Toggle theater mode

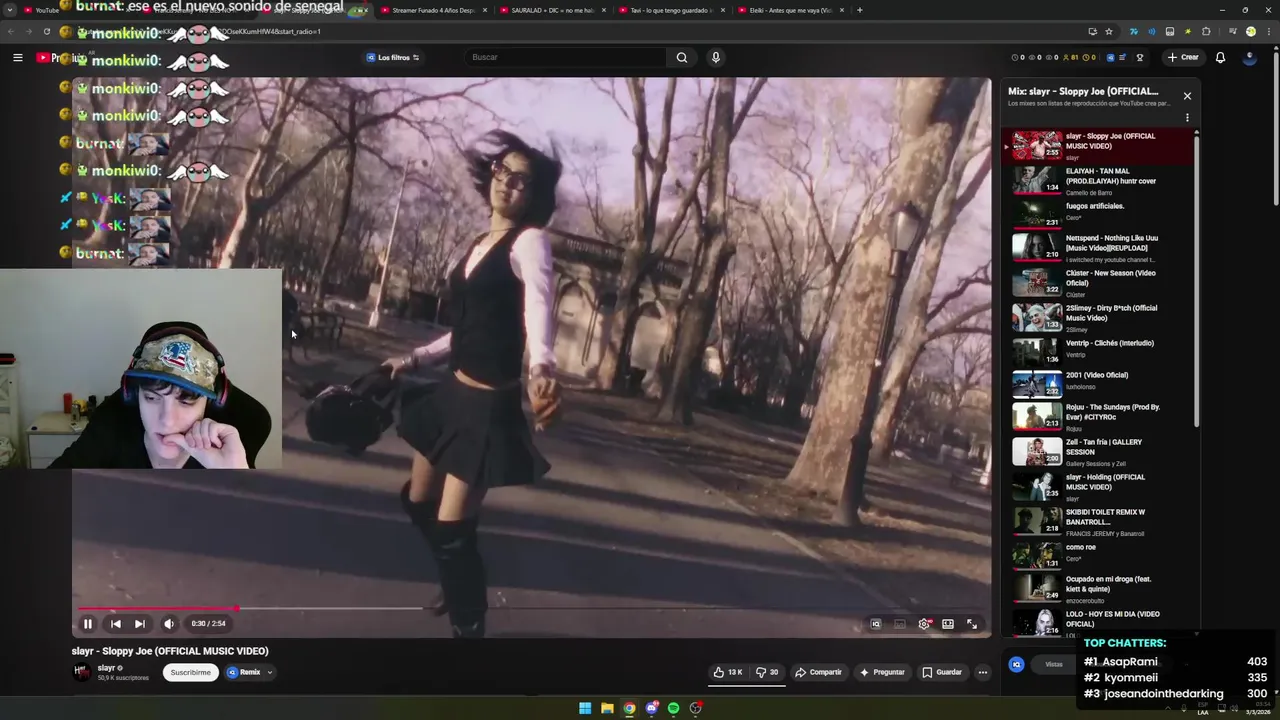coord(948,623)
